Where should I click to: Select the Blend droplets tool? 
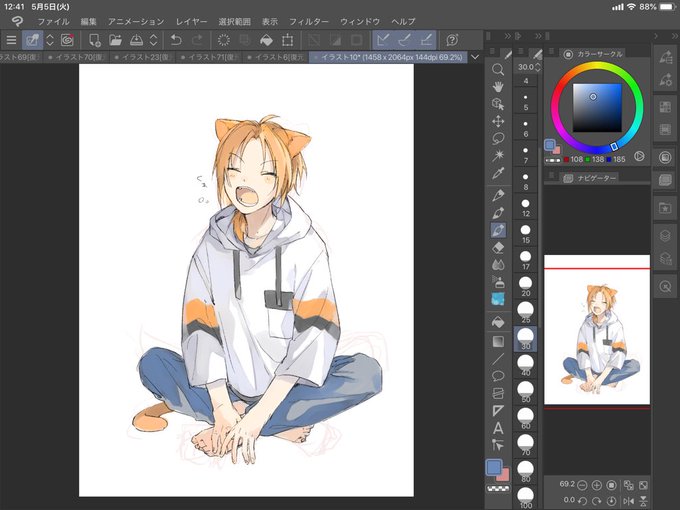pyautogui.click(x=498, y=265)
